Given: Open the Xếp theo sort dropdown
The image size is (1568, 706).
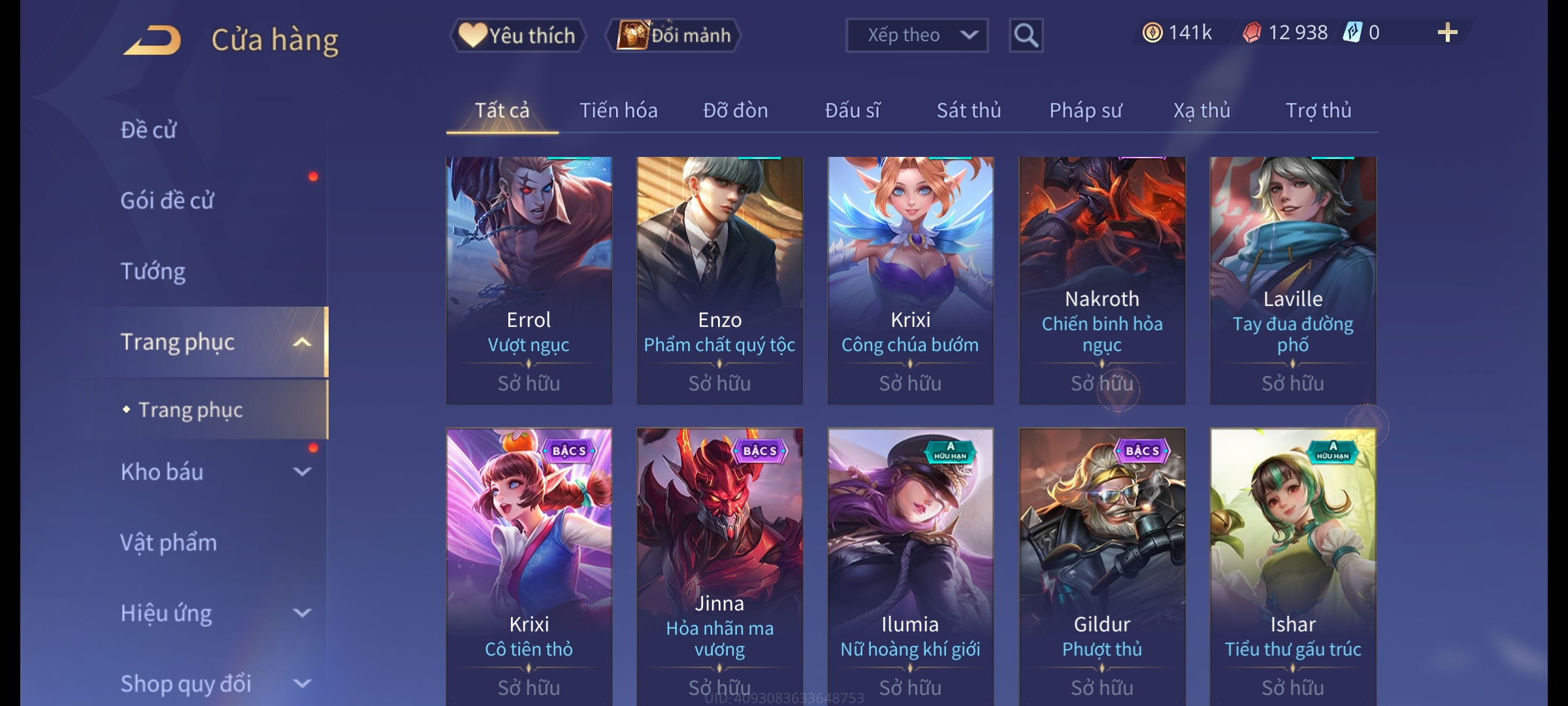Looking at the screenshot, I should 917,35.
